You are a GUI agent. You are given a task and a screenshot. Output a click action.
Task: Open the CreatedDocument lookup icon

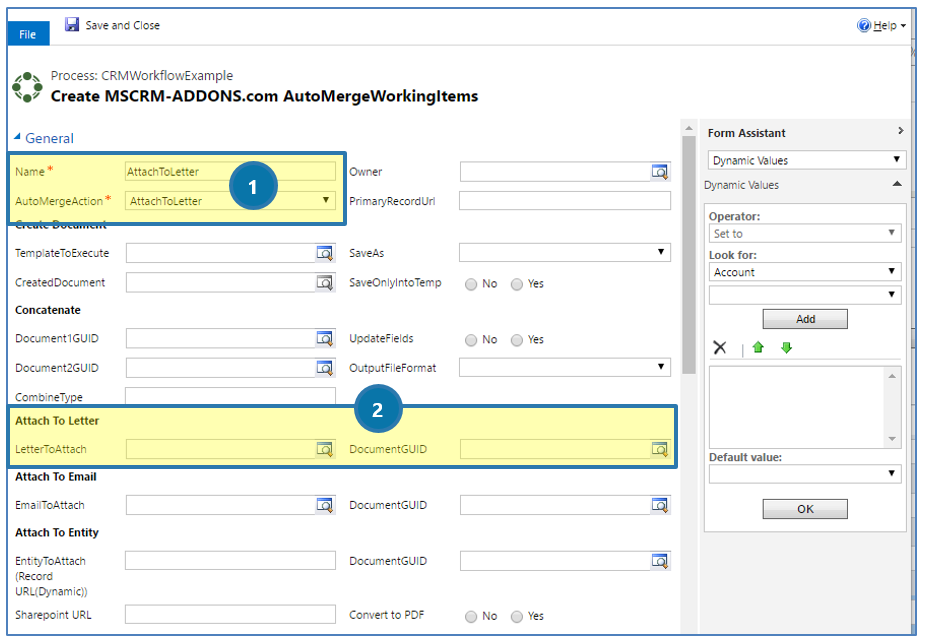click(x=325, y=282)
